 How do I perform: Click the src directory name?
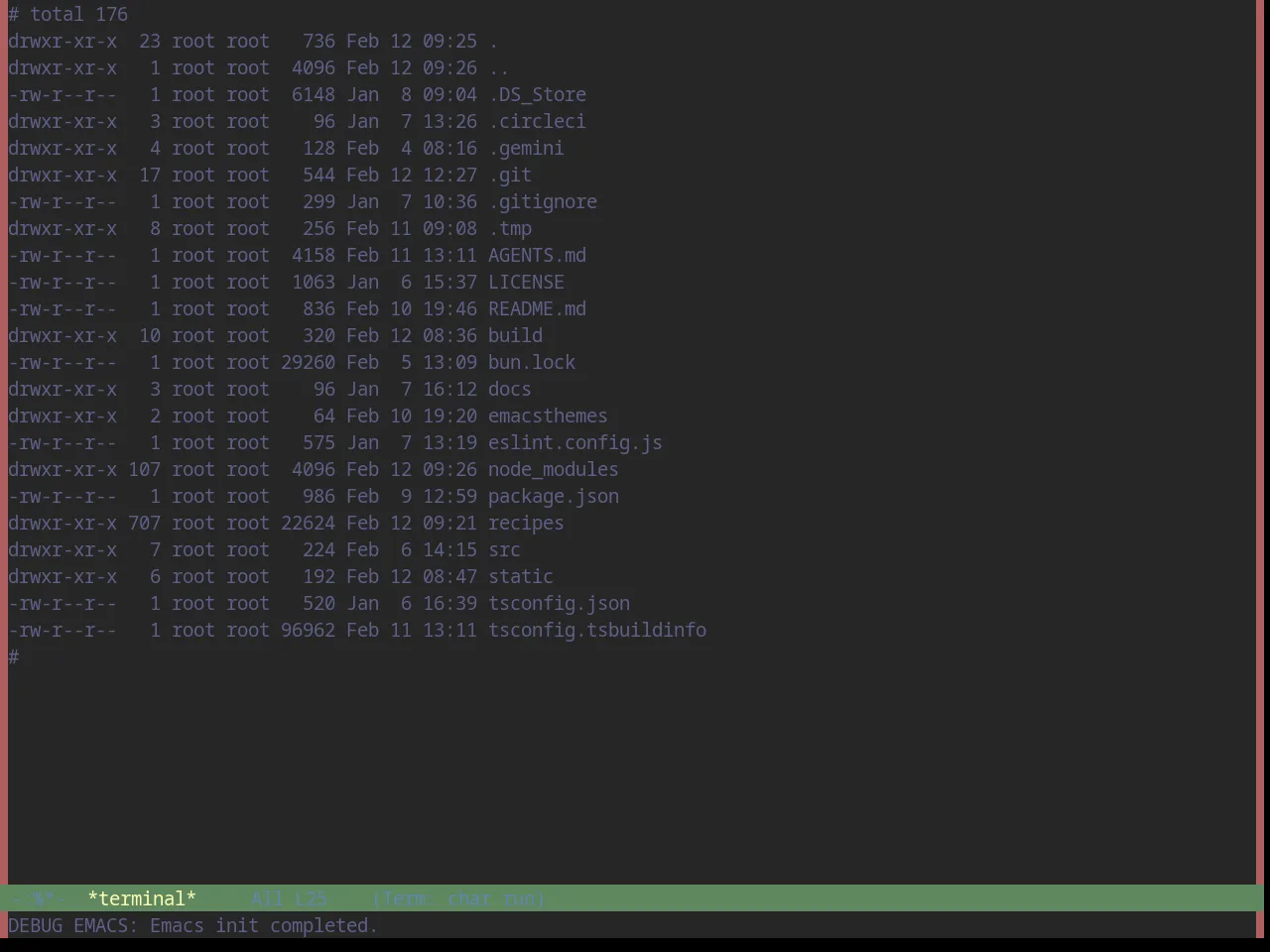tap(504, 549)
